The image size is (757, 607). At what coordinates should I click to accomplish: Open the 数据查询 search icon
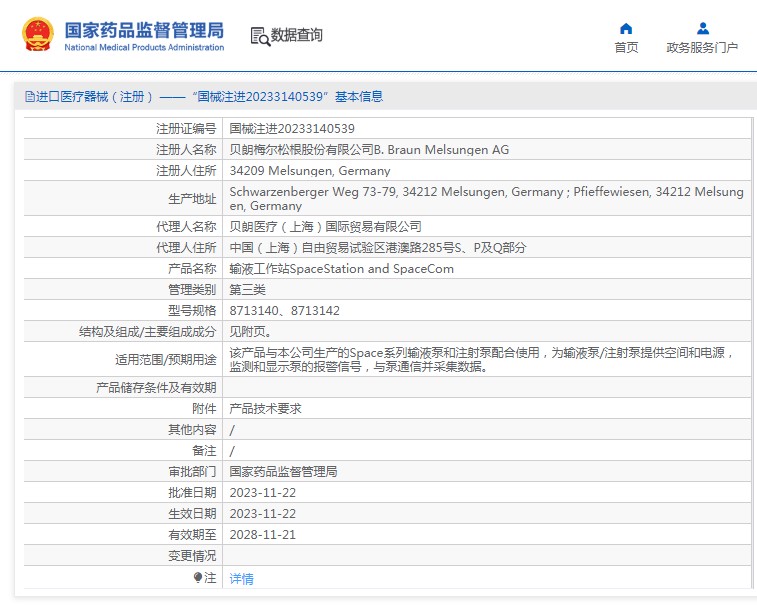coord(260,36)
